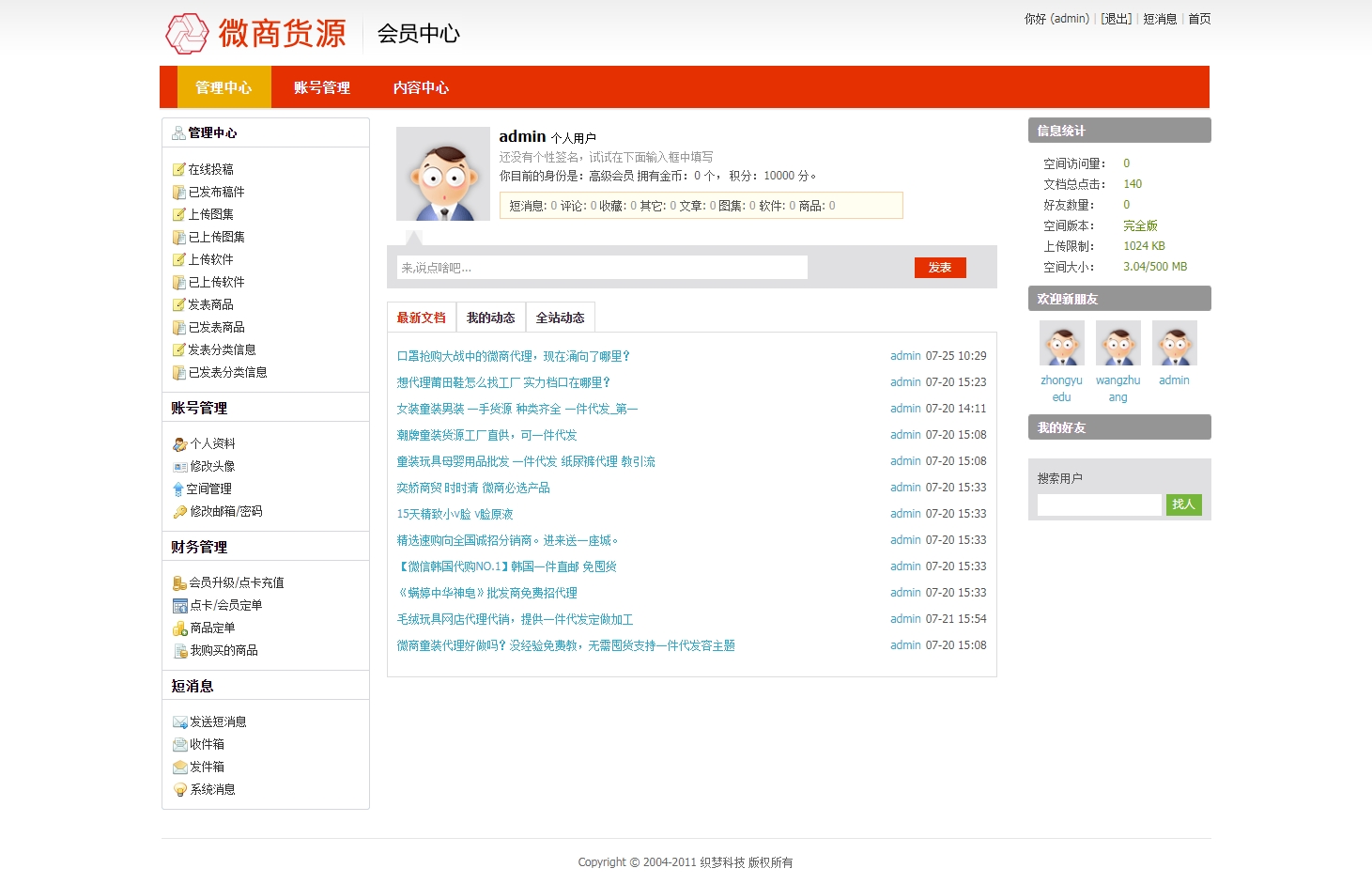This screenshot has width=1372, height=884.
Task: Switch to the 全站动态 tab
Action: [x=560, y=318]
